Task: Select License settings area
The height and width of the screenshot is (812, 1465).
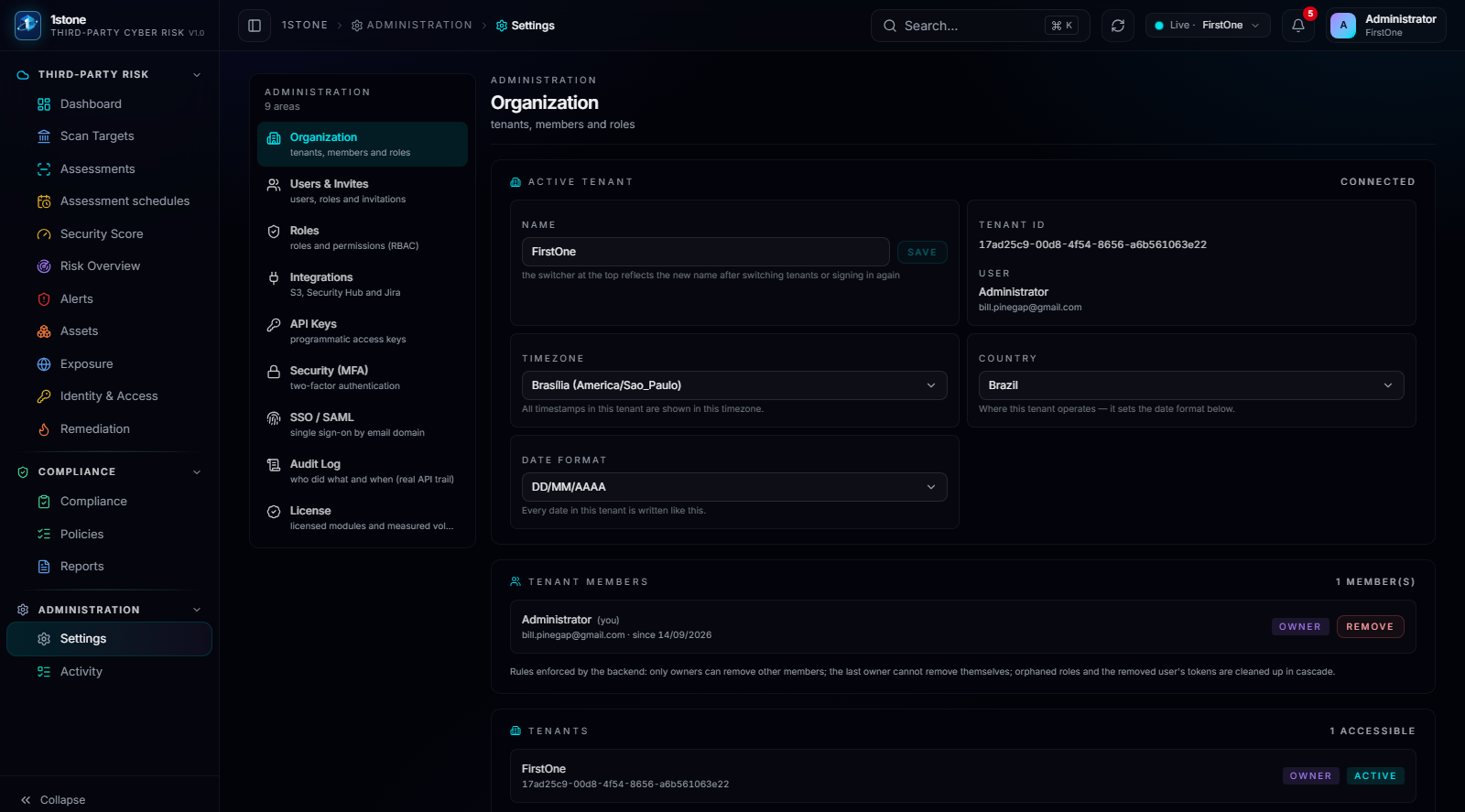Action: click(x=363, y=518)
